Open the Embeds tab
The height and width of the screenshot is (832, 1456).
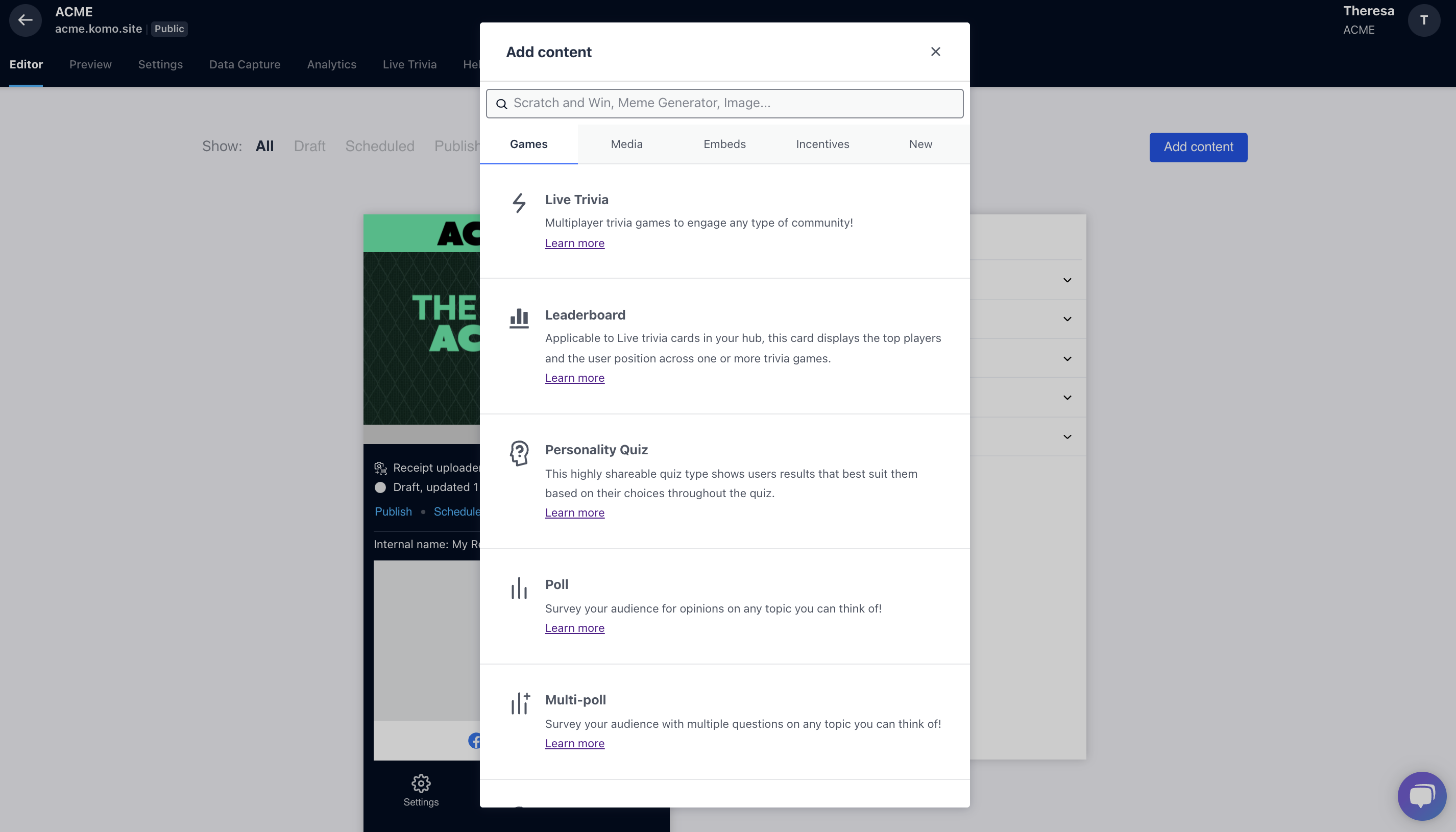(x=724, y=144)
